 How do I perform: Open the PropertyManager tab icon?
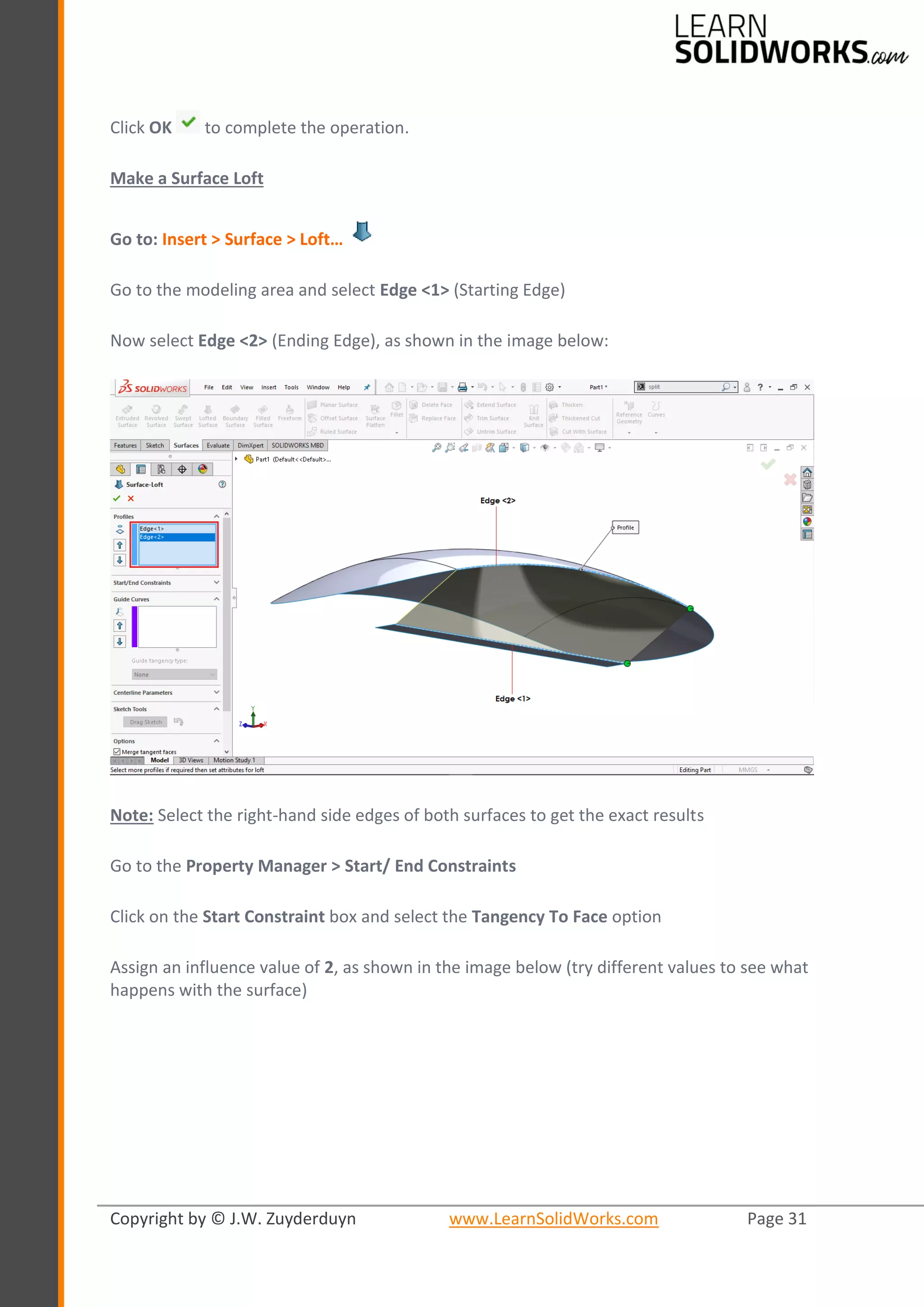[x=140, y=469]
